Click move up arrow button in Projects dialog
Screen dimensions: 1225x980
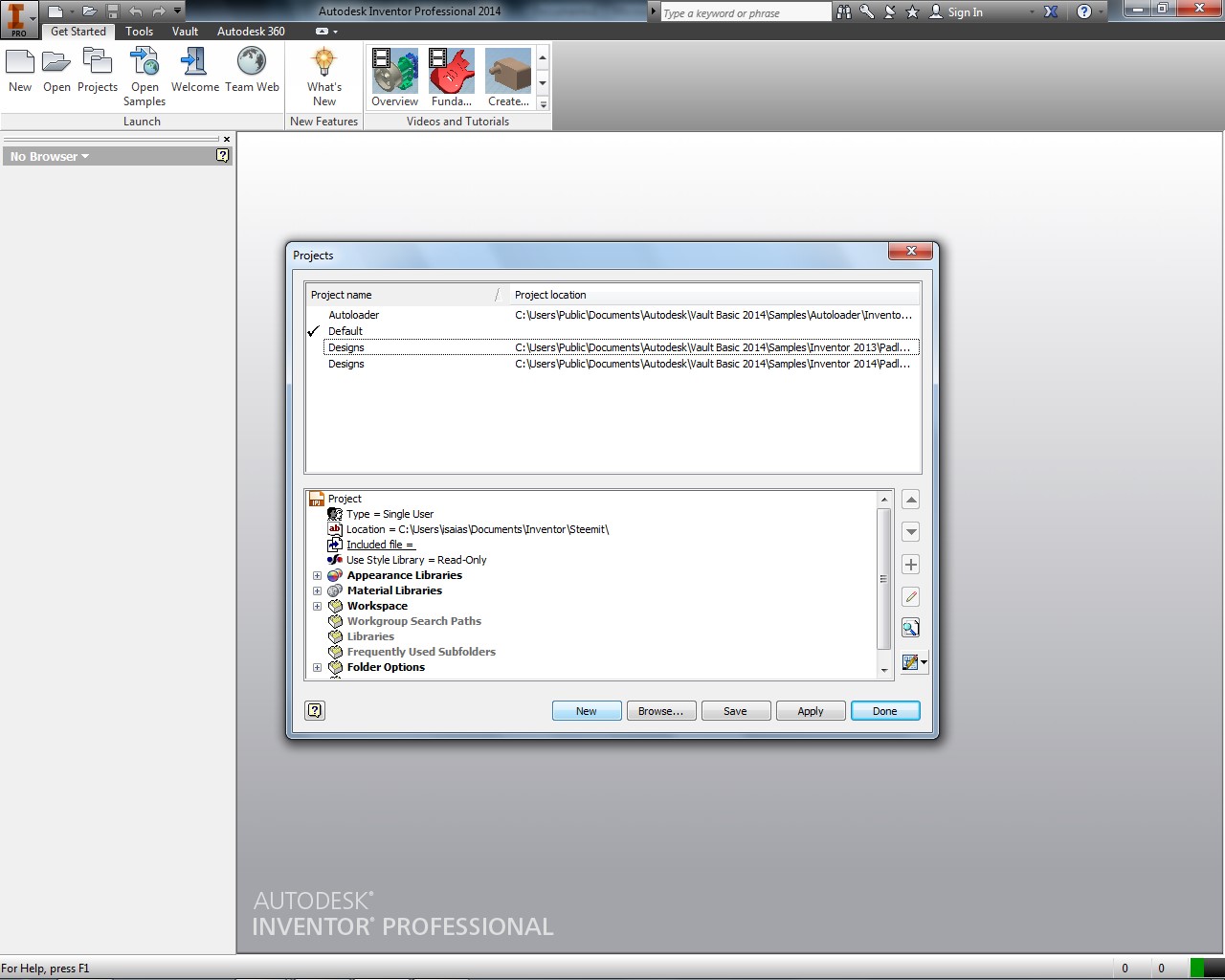pyautogui.click(x=911, y=500)
